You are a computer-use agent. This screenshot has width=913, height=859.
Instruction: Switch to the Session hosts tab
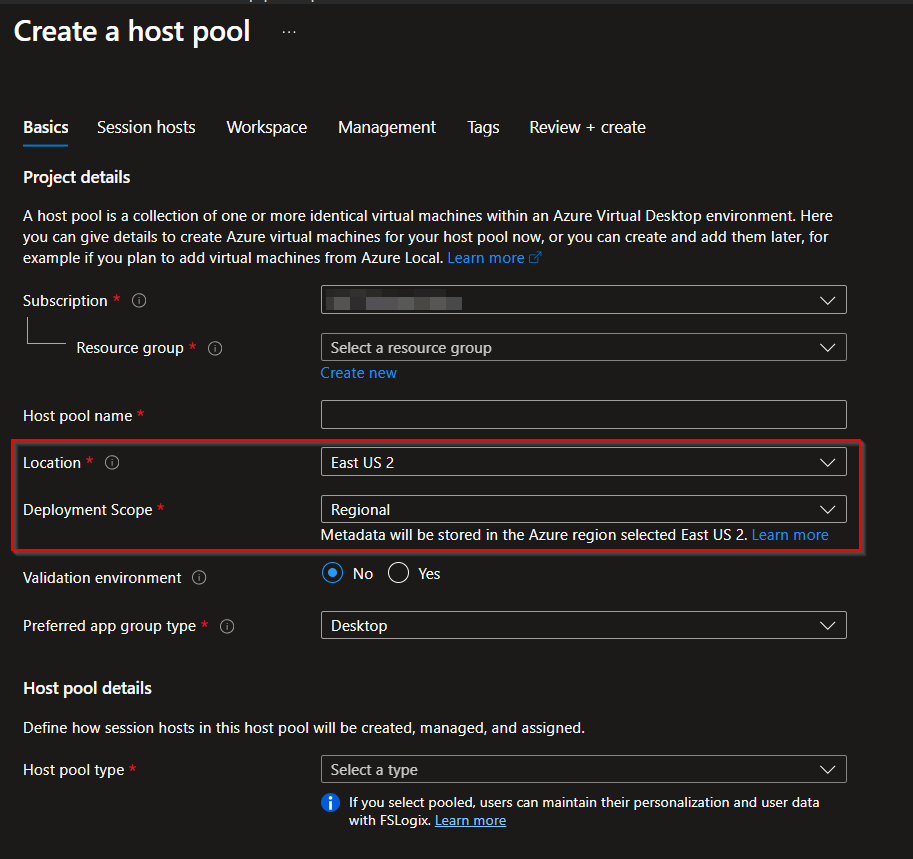coord(146,128)
